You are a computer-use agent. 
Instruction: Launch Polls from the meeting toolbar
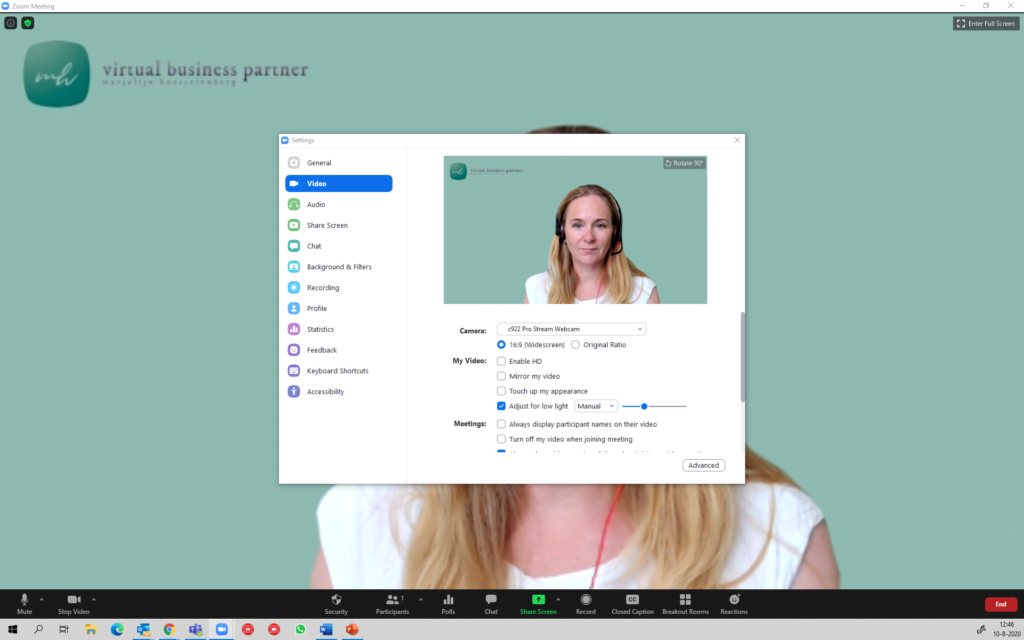448,600
